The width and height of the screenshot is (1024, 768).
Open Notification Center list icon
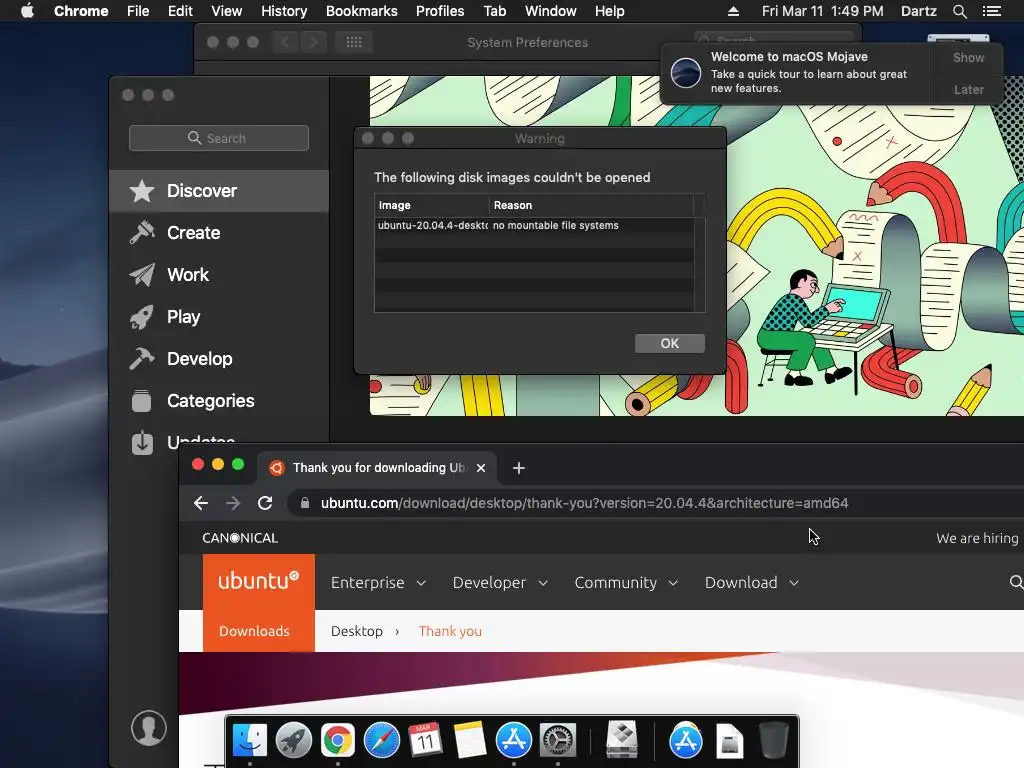(991, 11)
